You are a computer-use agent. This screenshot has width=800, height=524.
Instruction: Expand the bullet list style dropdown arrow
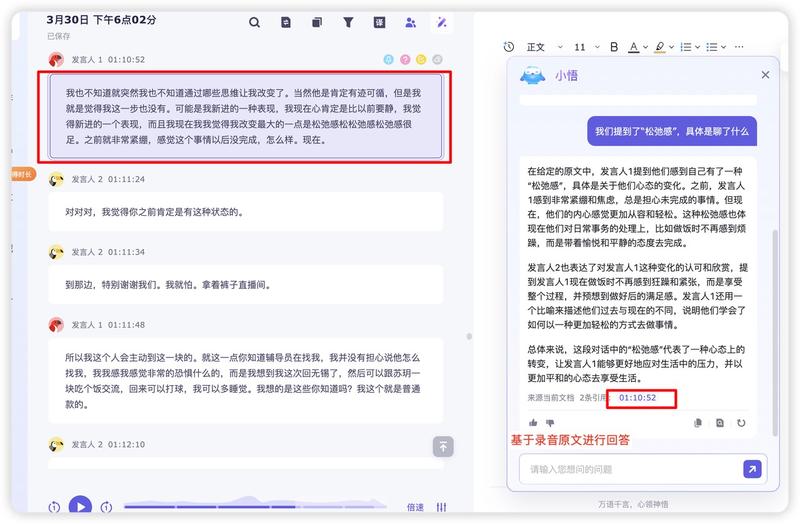tap(723, 47)
